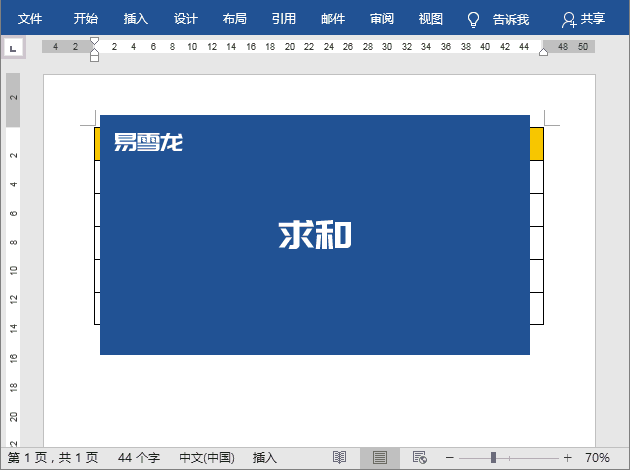630x470 pixels.
Task: Open the 布局 ribbon tab
Action: [235, 19]
